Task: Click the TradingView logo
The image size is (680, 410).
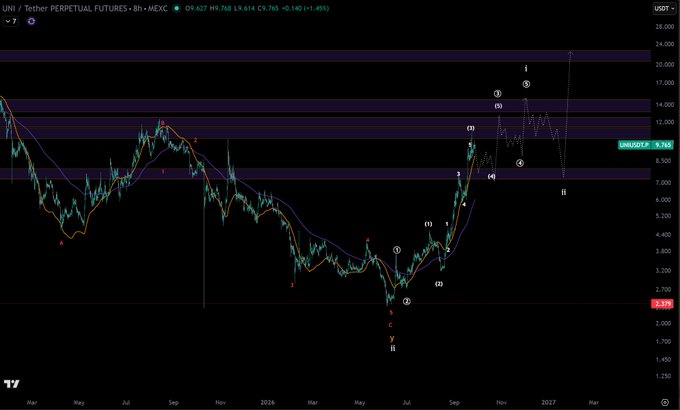Action: point(12,384)
